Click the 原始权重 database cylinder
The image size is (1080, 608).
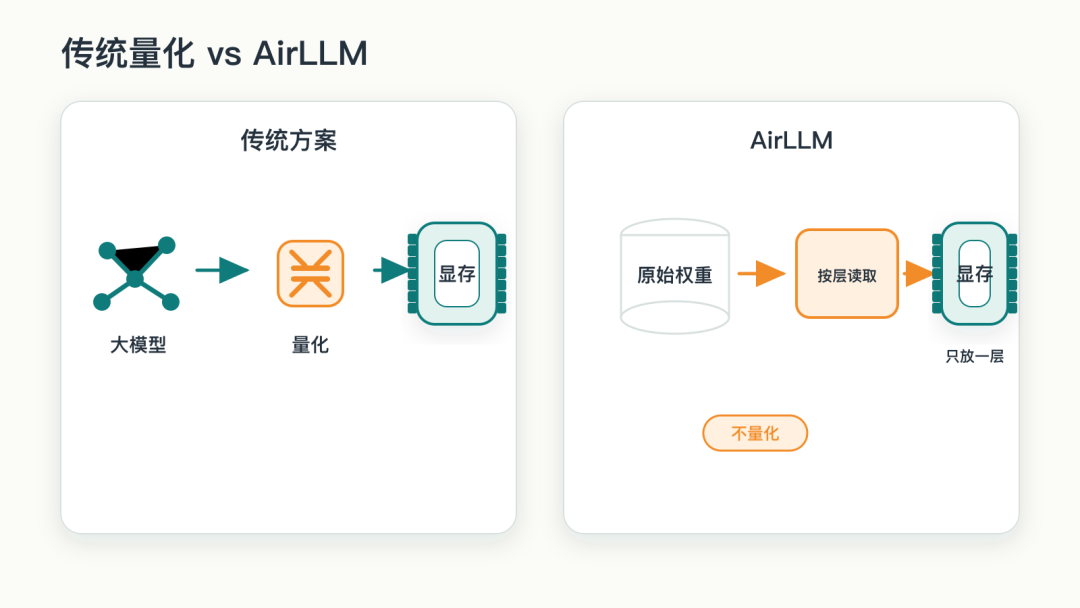click(x=675, y=276)
